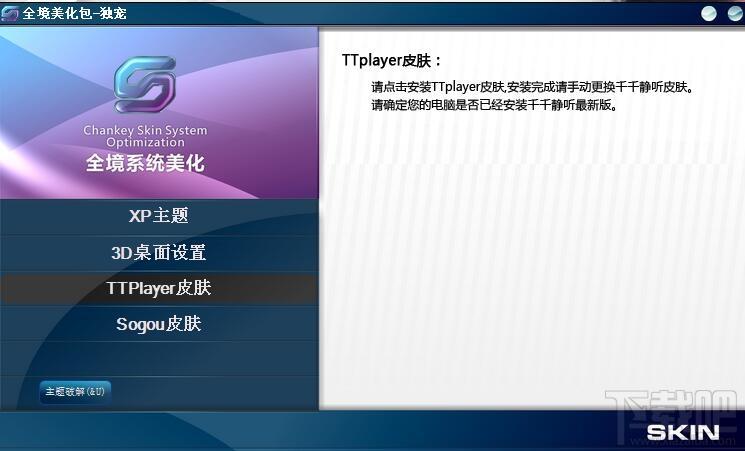
Task: Click the large Chankey S logo
Action: coord(145,84)
